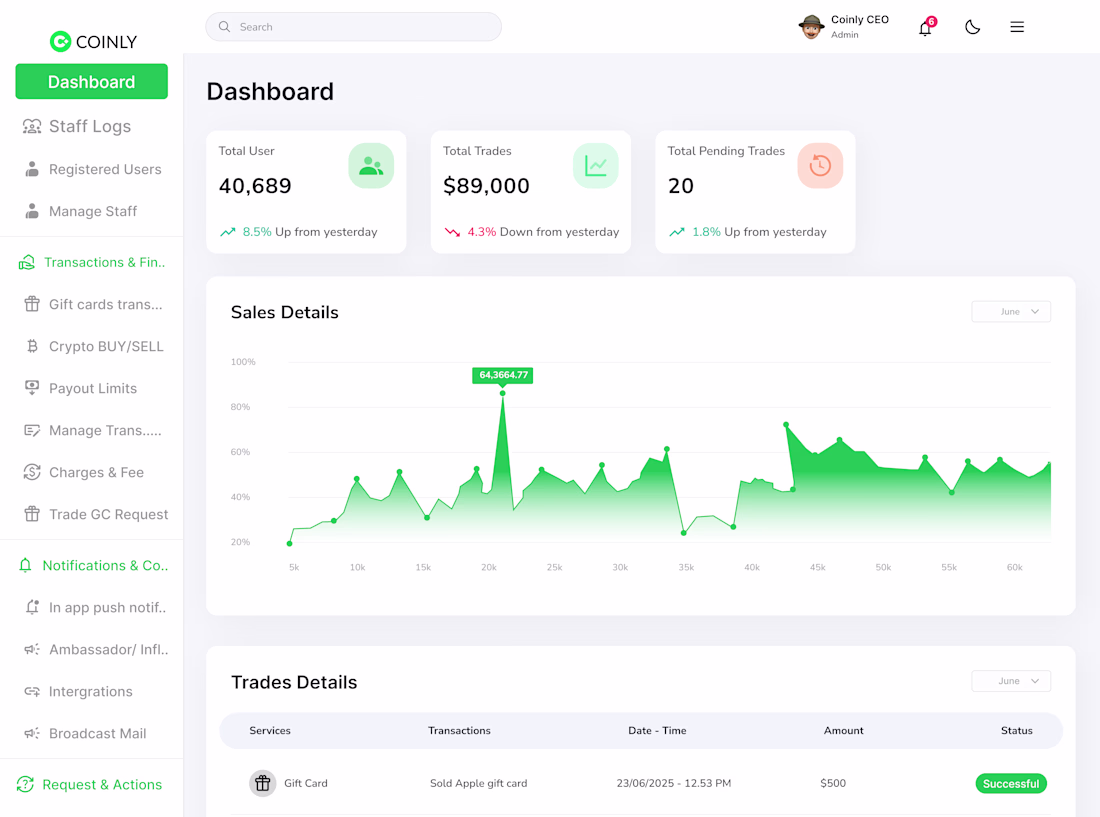Open the Trades Details June dropdown

[x=1011, y=681]
